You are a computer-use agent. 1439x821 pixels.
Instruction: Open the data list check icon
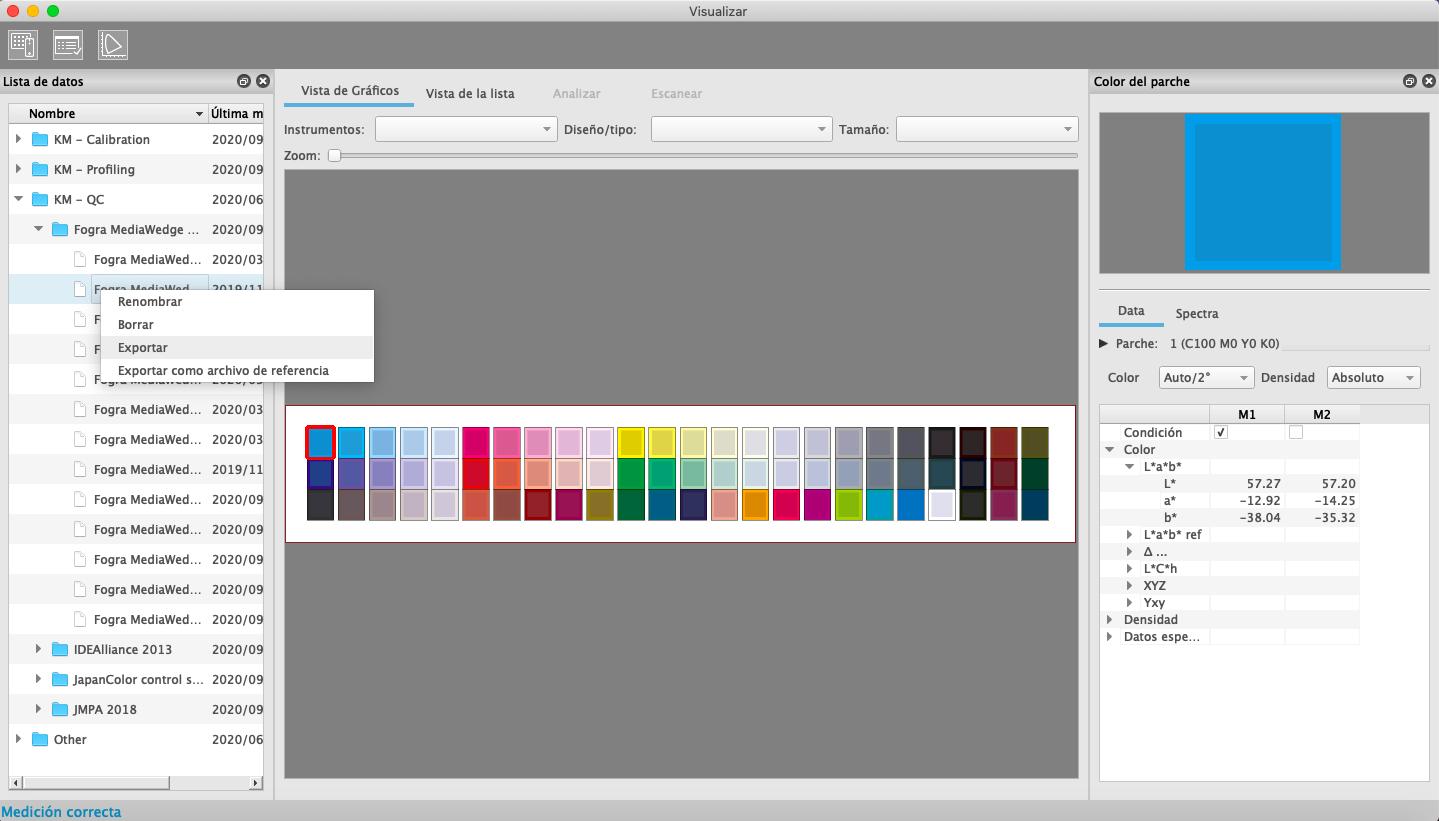pos(68,45)
